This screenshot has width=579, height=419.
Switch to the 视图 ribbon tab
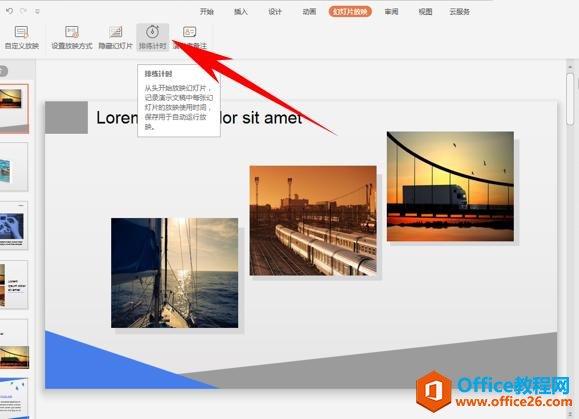(425, 12)
